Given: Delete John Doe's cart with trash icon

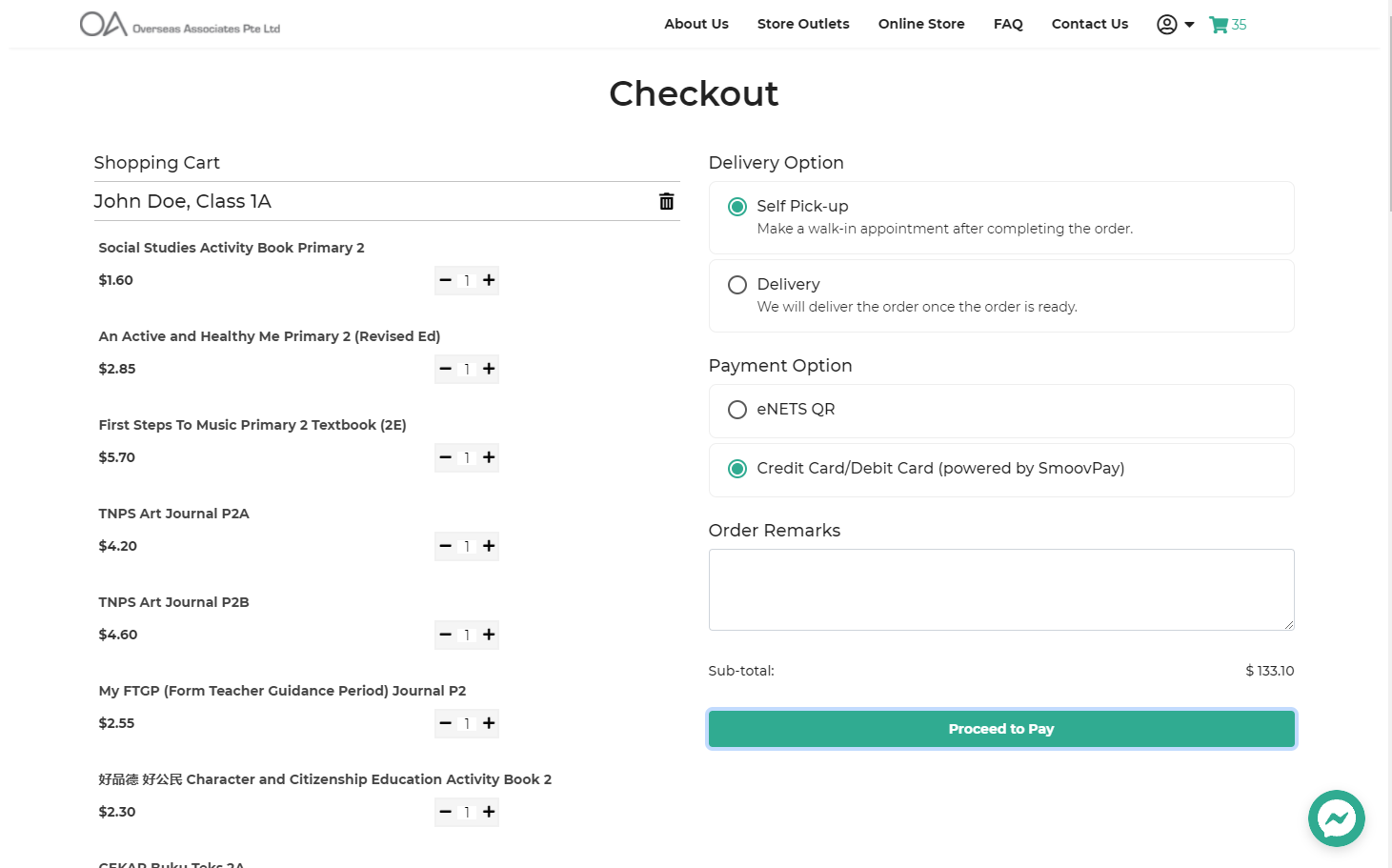Looking at the screenshot, I should pos(666,201).
